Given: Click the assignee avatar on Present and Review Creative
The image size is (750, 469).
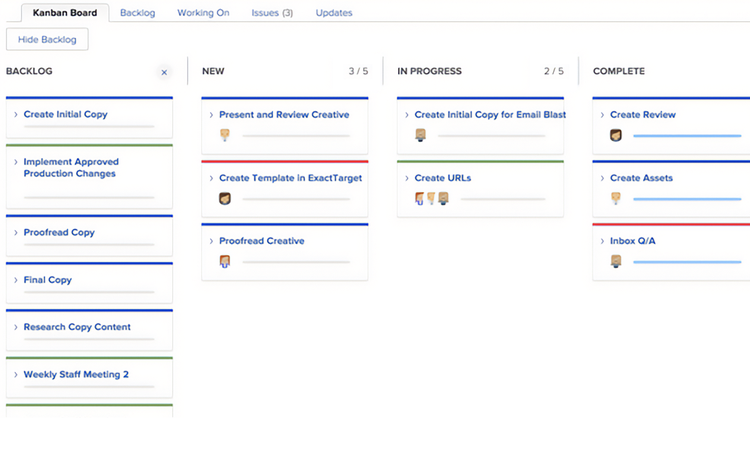Looking at the screenshot, I should pos(225,135).
